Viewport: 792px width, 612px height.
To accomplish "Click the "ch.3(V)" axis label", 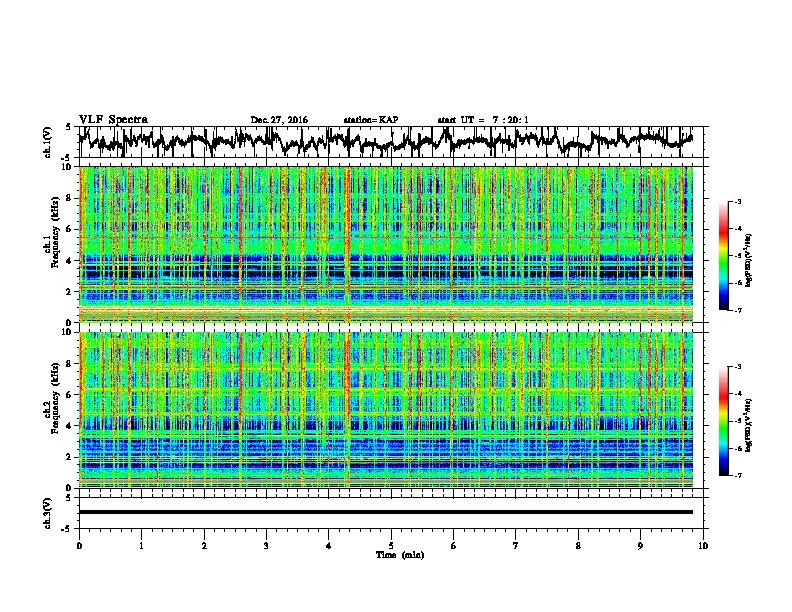I will (48, 513).
